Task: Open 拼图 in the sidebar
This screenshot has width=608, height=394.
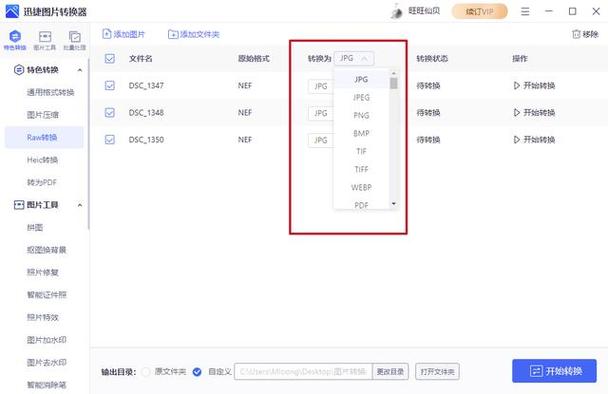Action: tap(35, 227)
